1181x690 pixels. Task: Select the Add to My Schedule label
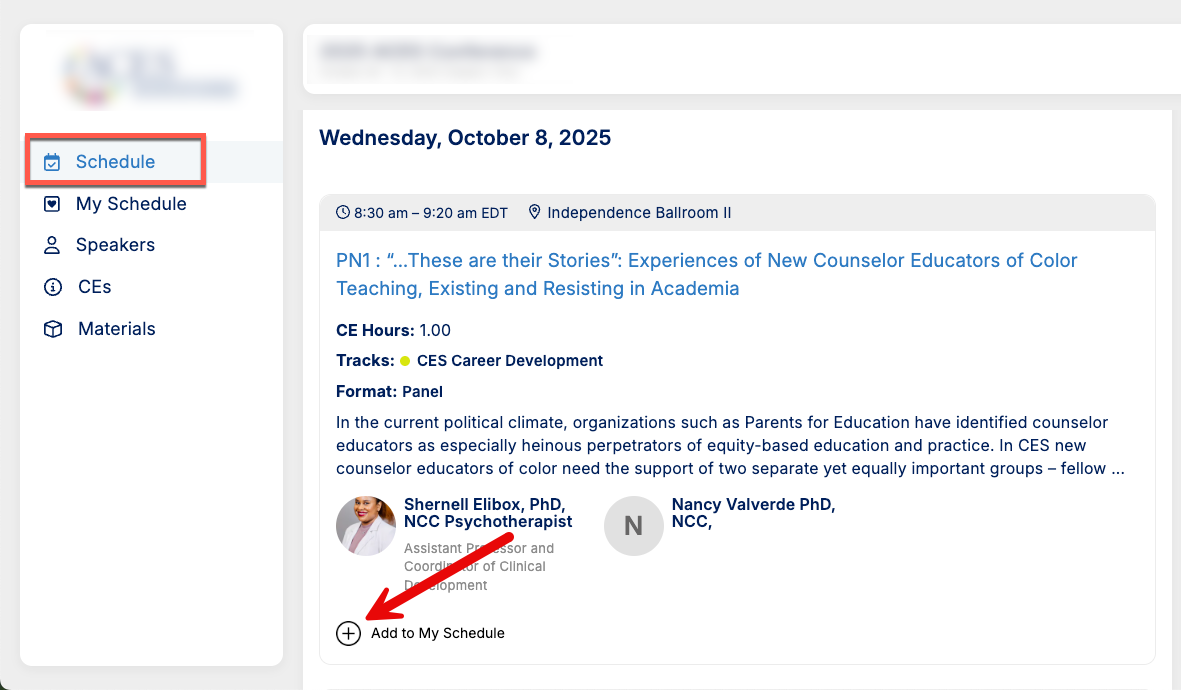pos(438,634)
